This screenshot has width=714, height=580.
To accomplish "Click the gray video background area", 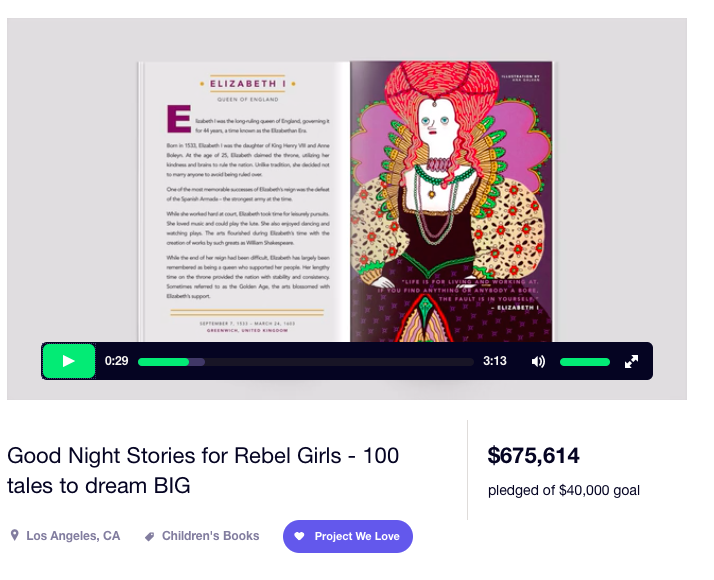I will pyautogui.click(x=73, y=182).
